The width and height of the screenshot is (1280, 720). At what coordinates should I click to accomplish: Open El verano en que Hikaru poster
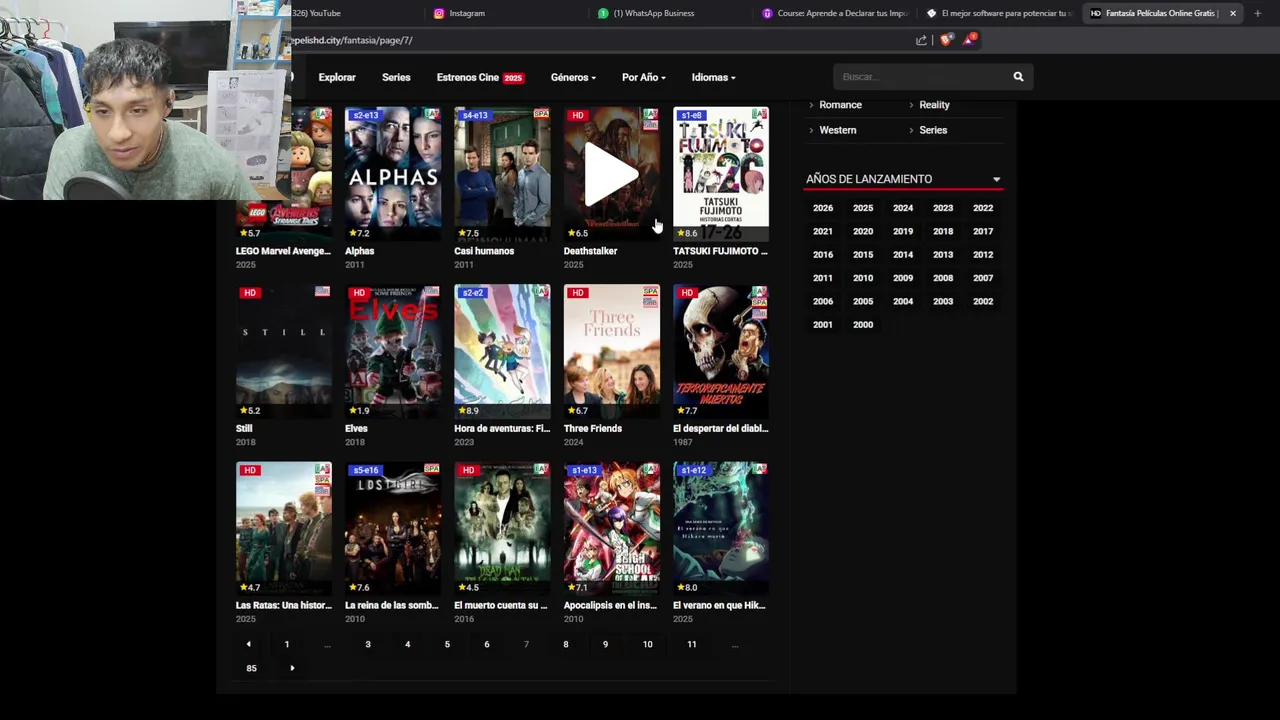[721, 528]
